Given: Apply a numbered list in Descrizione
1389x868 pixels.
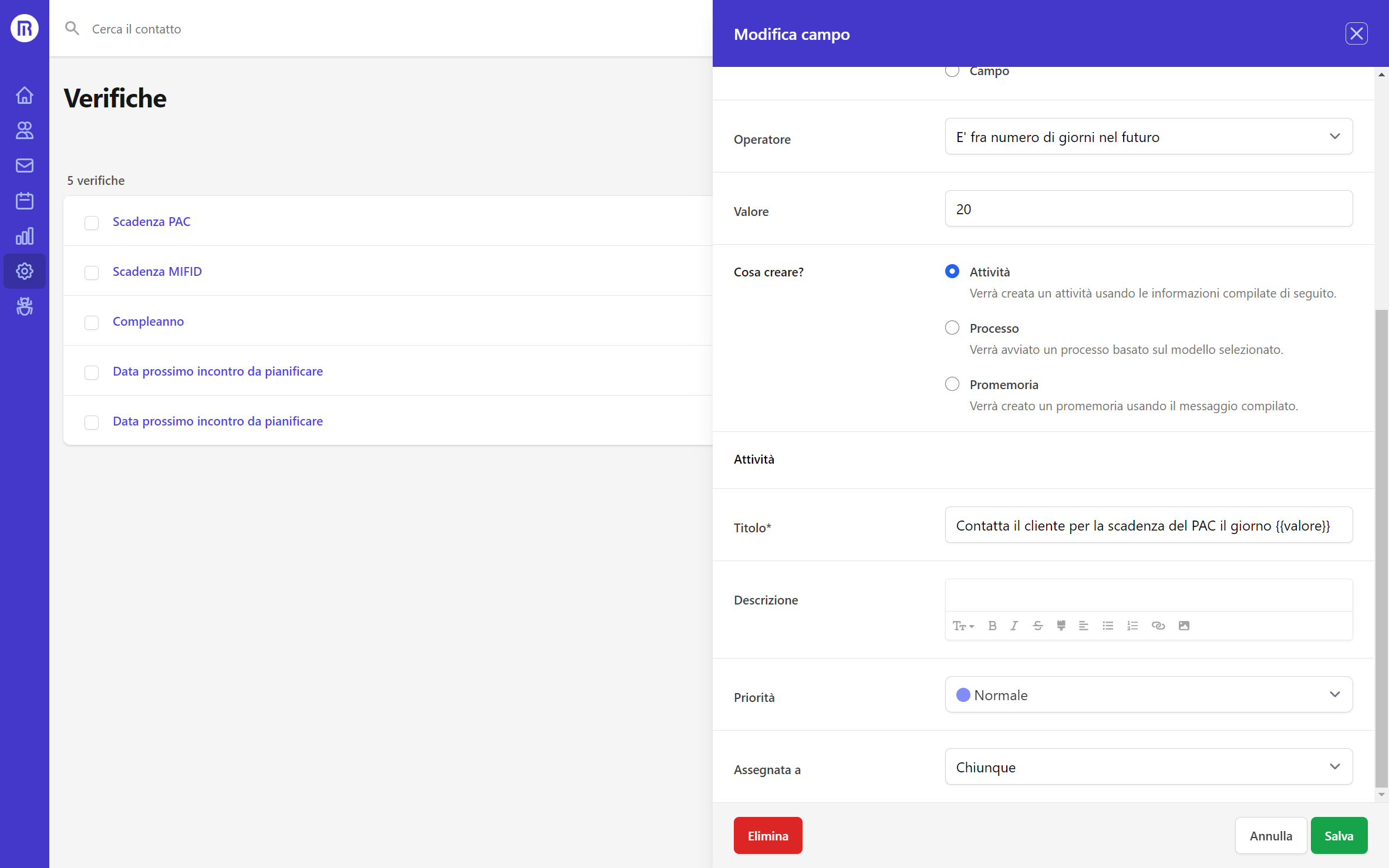Looking at the screenshot, I should coord(1132,626).
